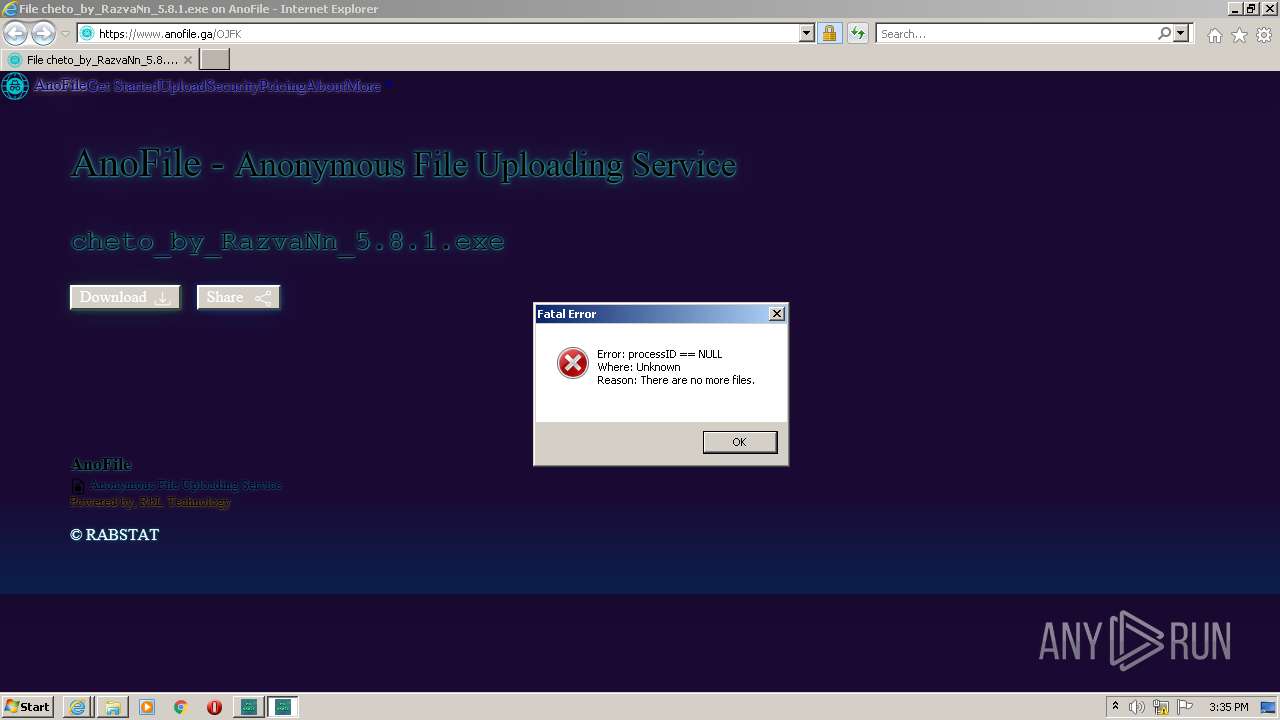Click the © RABSTAT footer text
This screenshot has width=1280, height=720.
115,535
